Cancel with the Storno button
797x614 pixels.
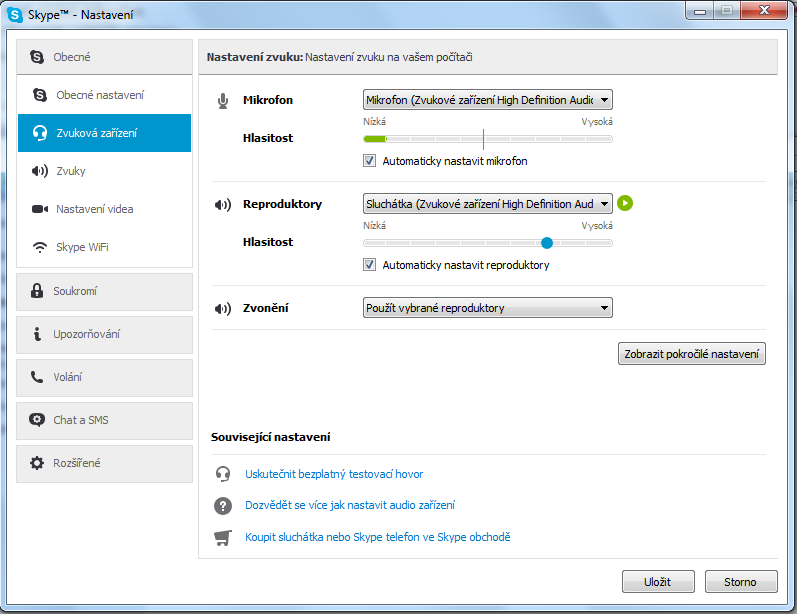click(741, 581)
